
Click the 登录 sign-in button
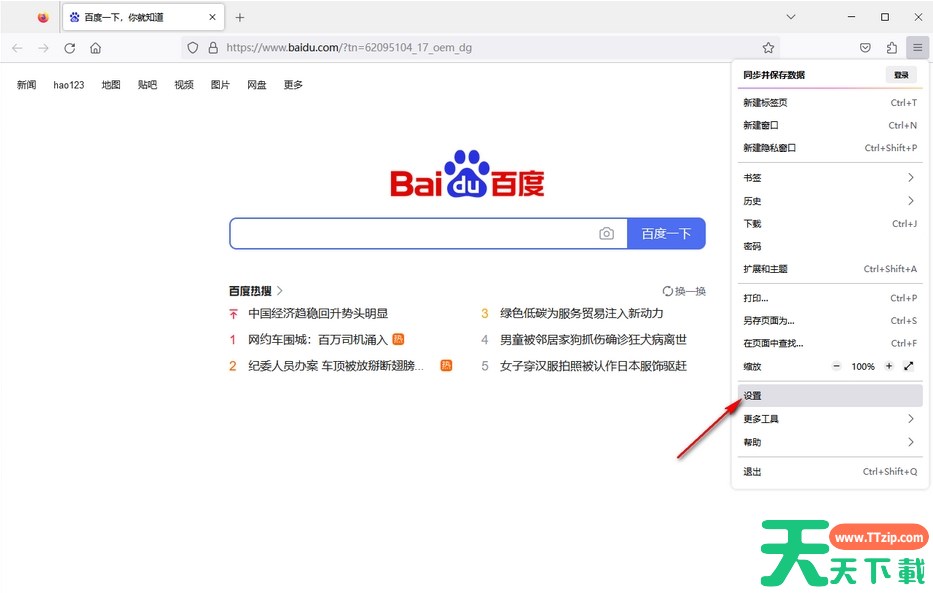[x=901, y=75]
